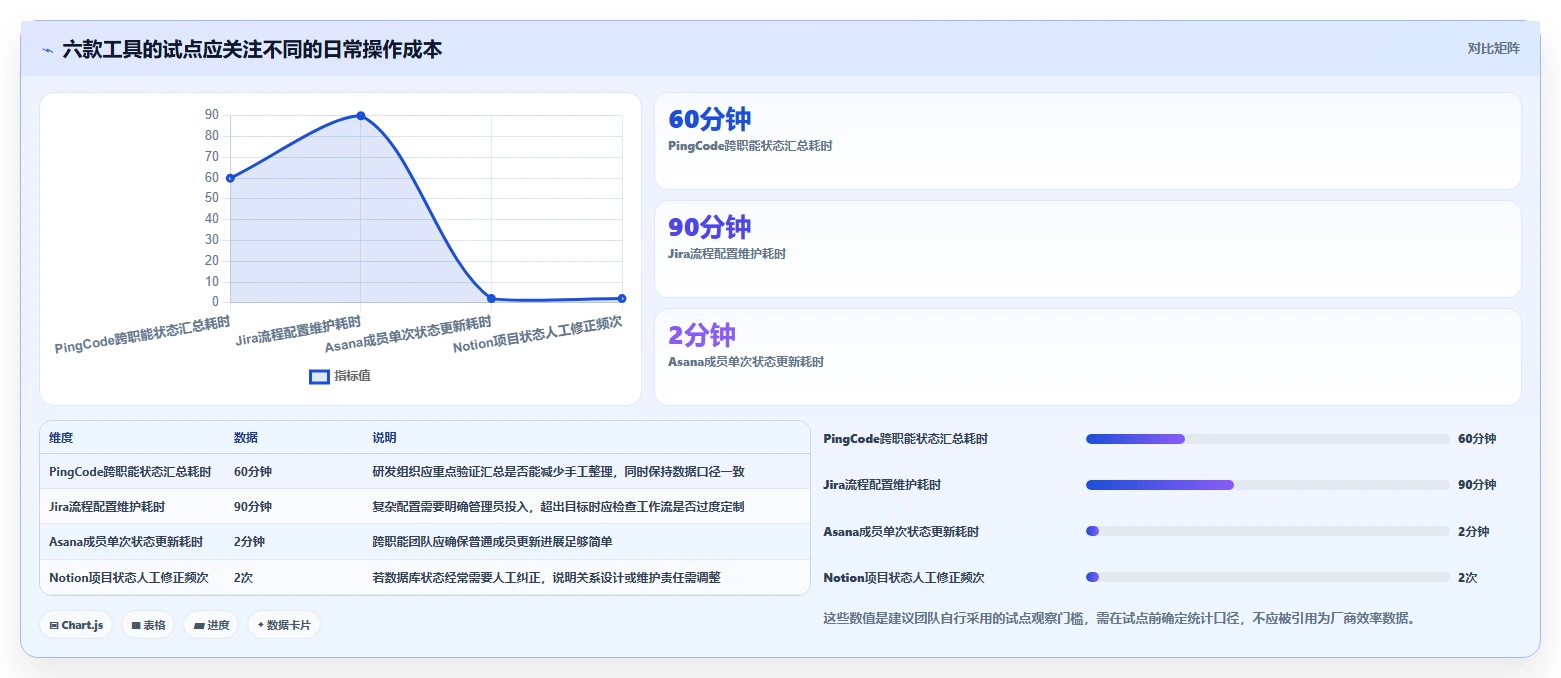Click the 跨职能团队应确保普通成员 description cell
1561x678 pixels.
click(492, 542)
